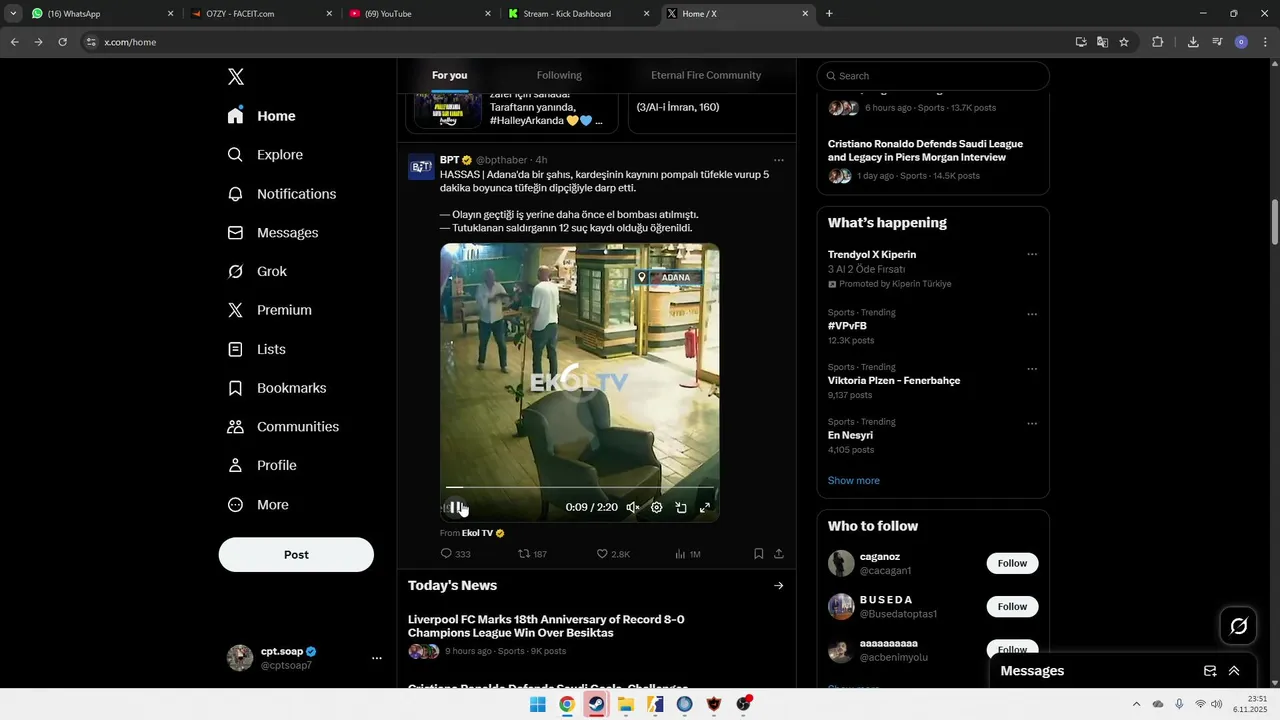
Task: Open a new browser tab
Action: coord(829,14)
